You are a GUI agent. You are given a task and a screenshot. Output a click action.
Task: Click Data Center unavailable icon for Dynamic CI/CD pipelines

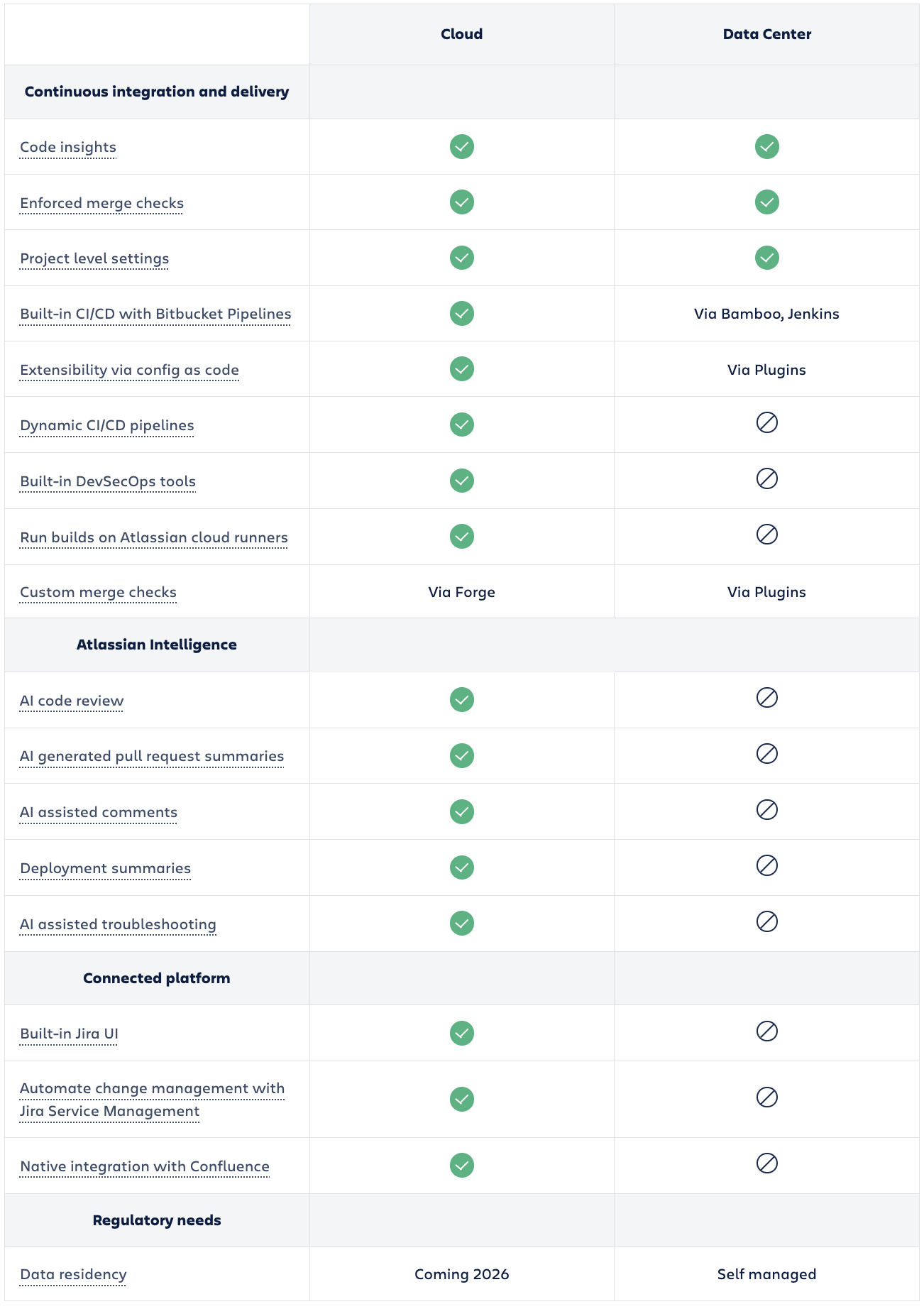(x=766, y=423)
